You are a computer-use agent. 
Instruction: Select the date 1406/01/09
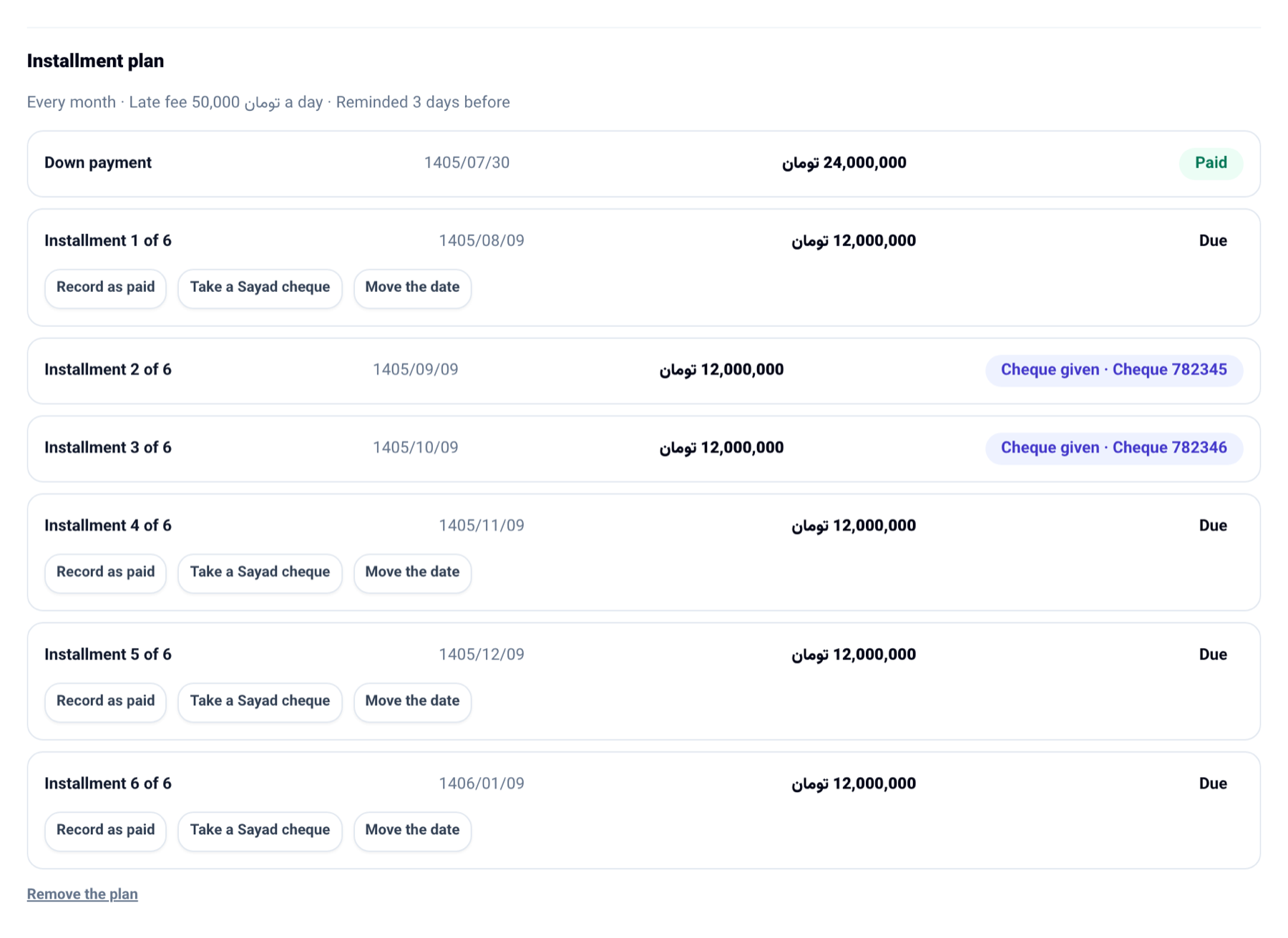tap(482, 784)
